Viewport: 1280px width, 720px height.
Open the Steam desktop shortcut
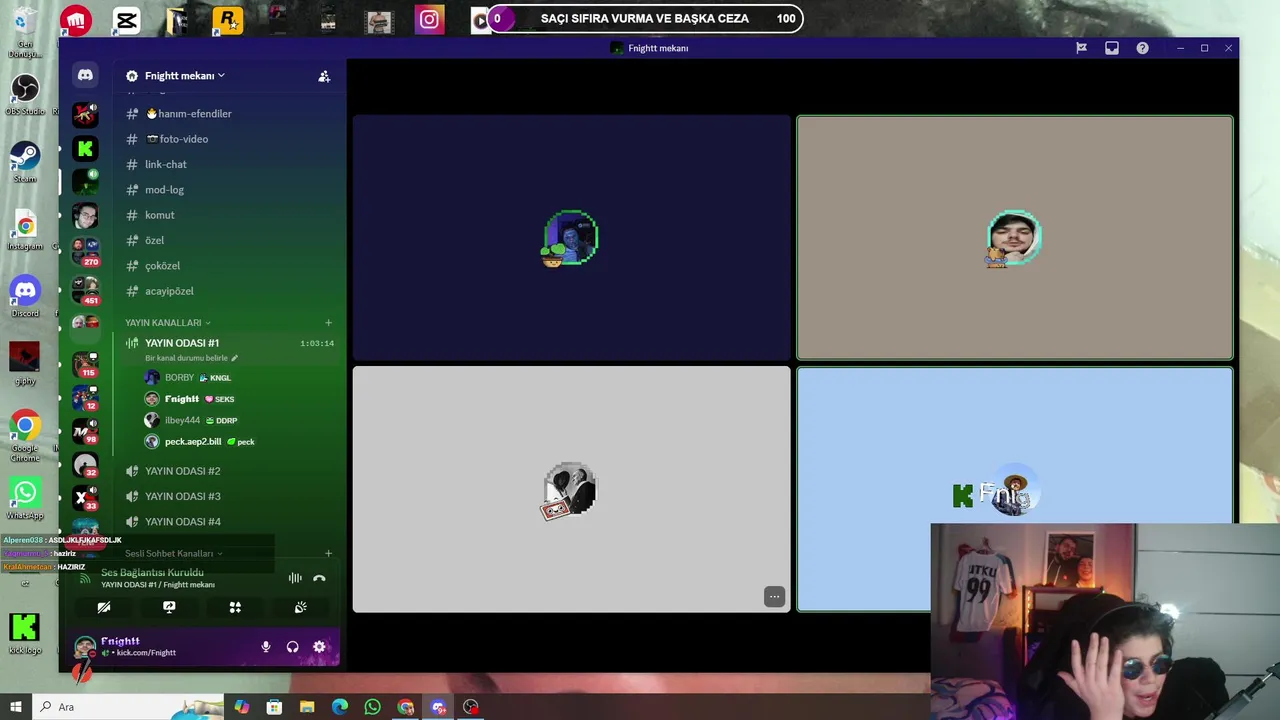click(x=25, y=162)
